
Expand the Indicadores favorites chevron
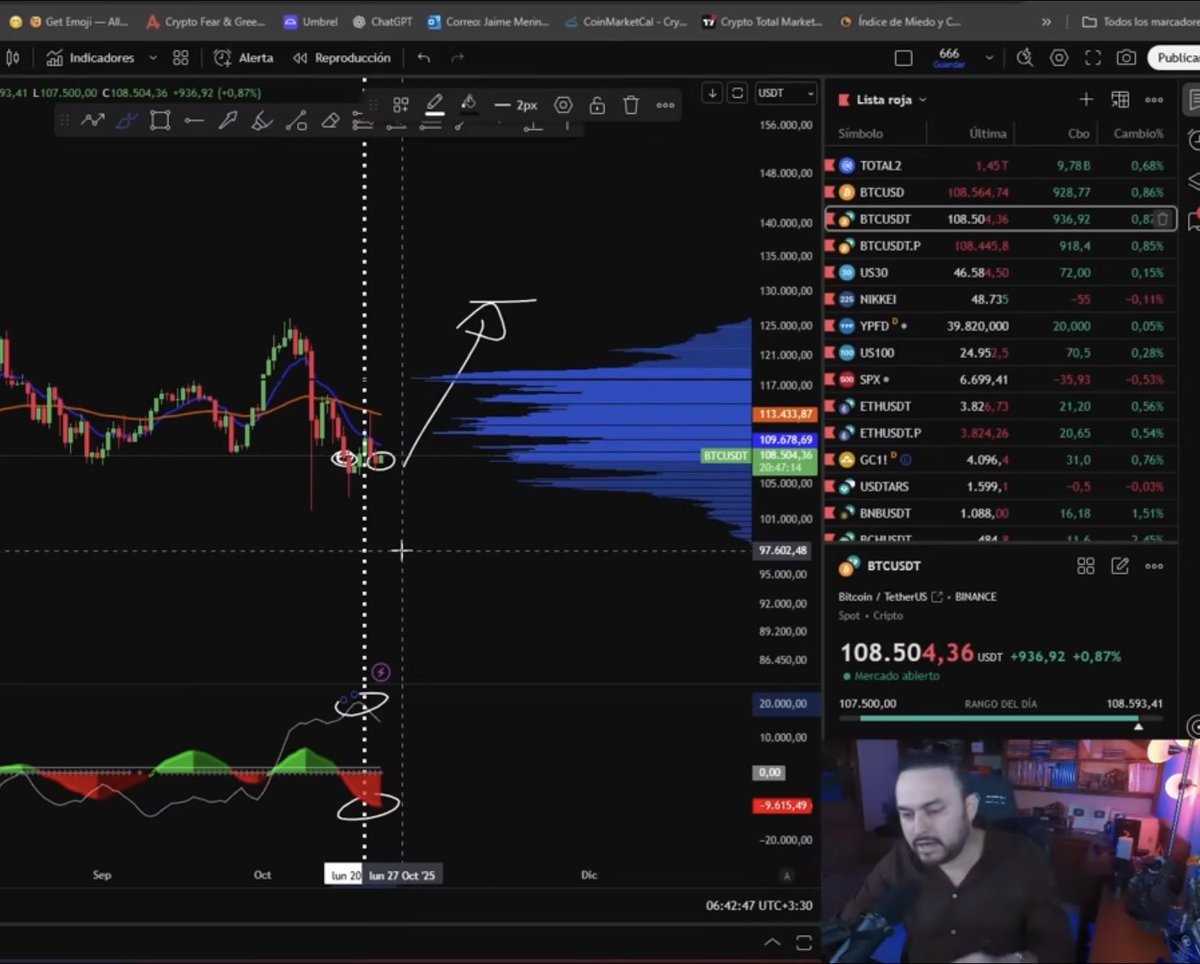coord(153,58)
